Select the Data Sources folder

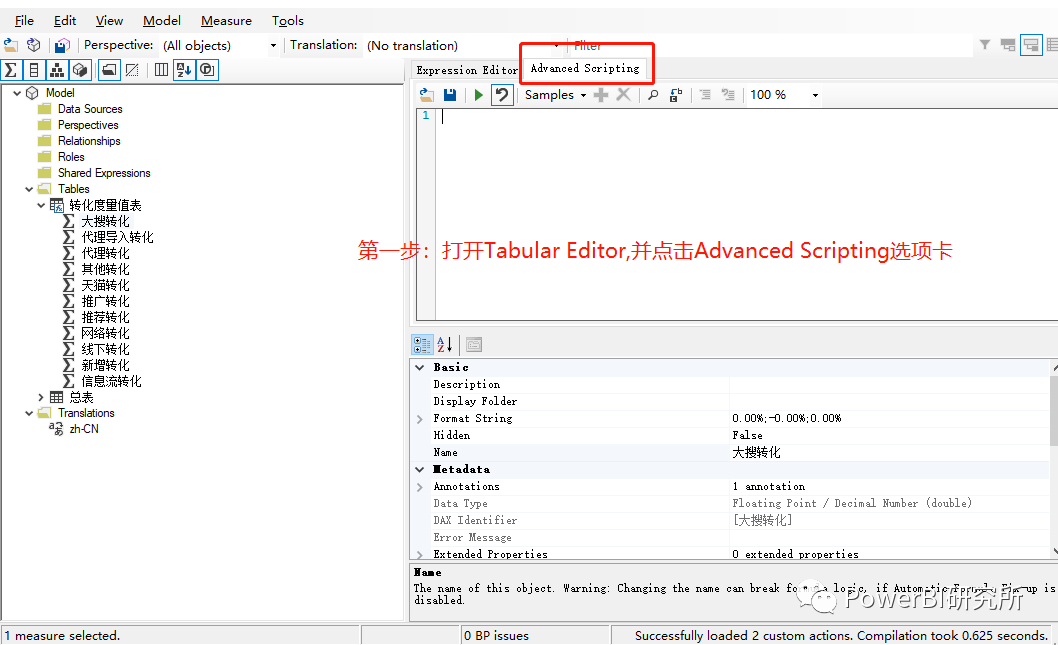point(90,109)
